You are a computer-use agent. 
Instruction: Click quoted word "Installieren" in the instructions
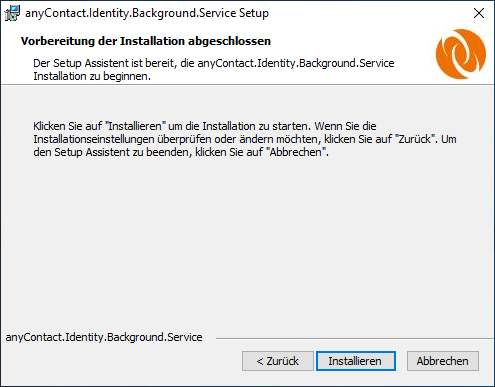pyautogui.click(x=135, y=126)
